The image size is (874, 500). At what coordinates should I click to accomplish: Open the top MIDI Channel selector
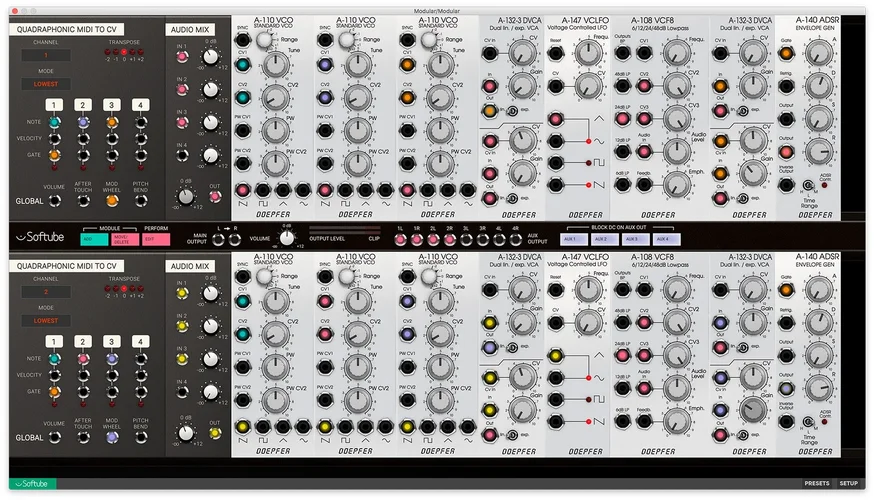(x=44, y=56)
